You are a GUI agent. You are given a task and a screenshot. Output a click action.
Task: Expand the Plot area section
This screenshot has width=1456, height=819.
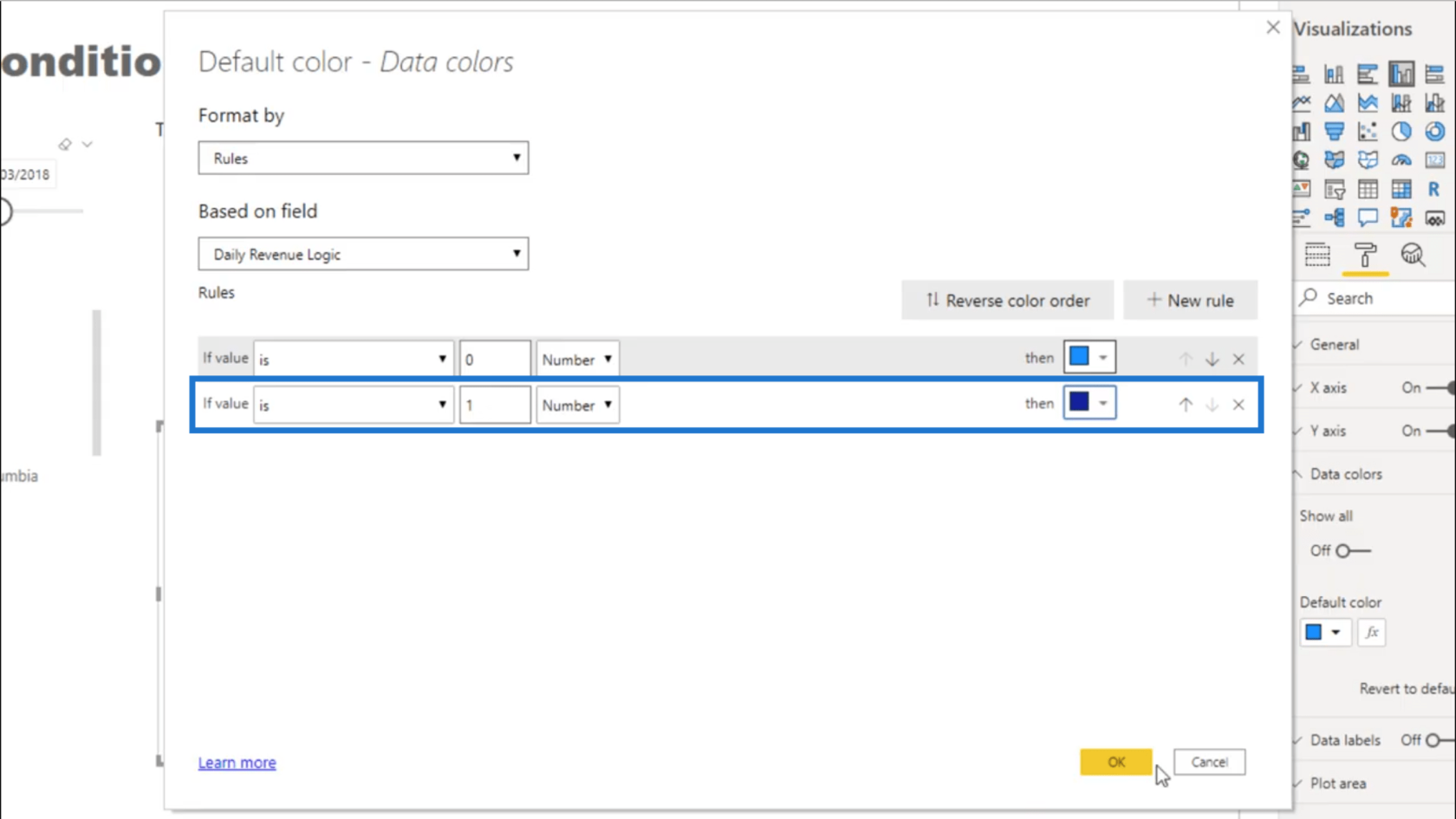(x=1337, y=783)
